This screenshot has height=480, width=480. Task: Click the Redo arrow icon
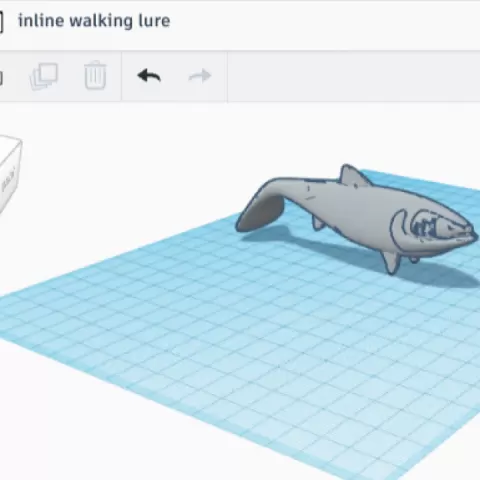(x=200, y=76)
